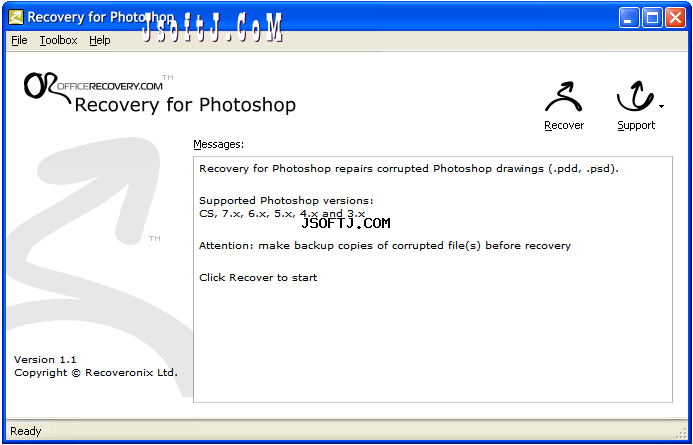Click the 'Supported Photoshop versions:' line
This screenshot has width=693, height=445.
tap(286, 201)
